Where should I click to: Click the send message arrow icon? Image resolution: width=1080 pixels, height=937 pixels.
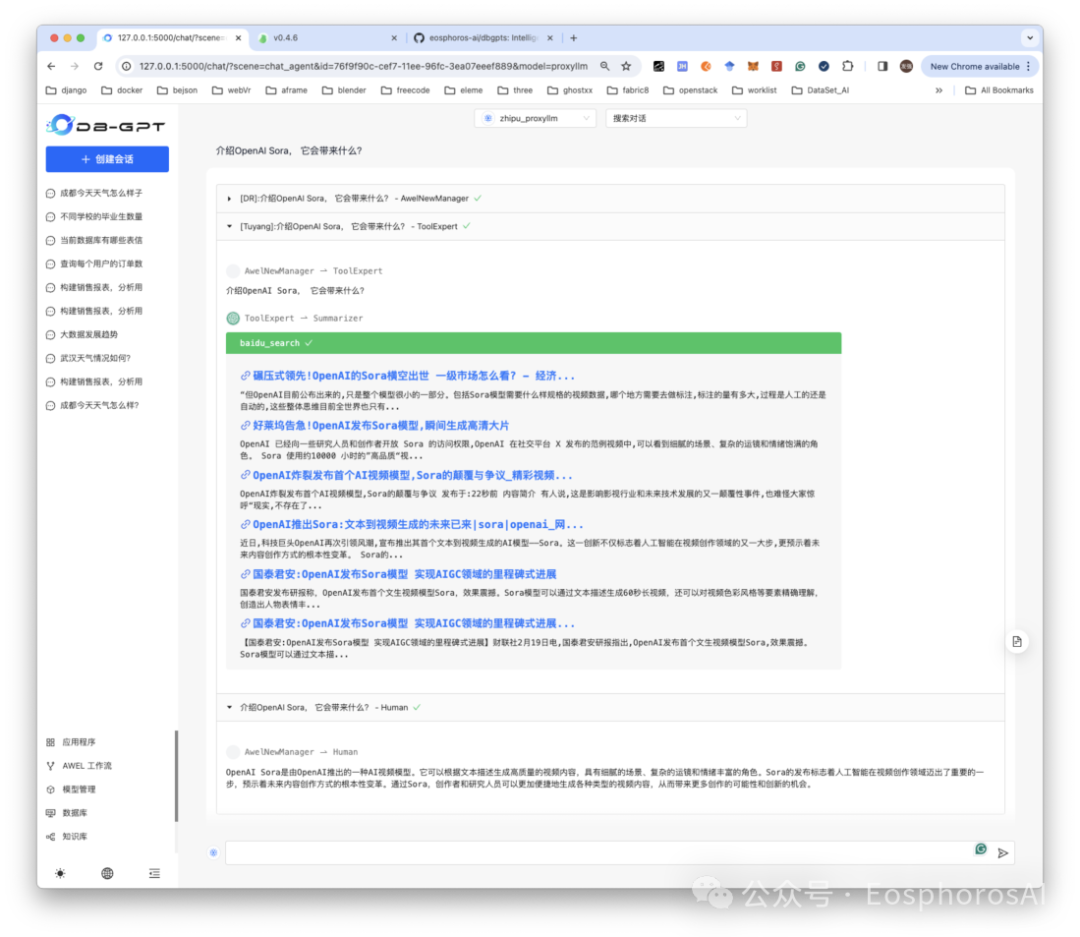click(x=1003, y=853)
